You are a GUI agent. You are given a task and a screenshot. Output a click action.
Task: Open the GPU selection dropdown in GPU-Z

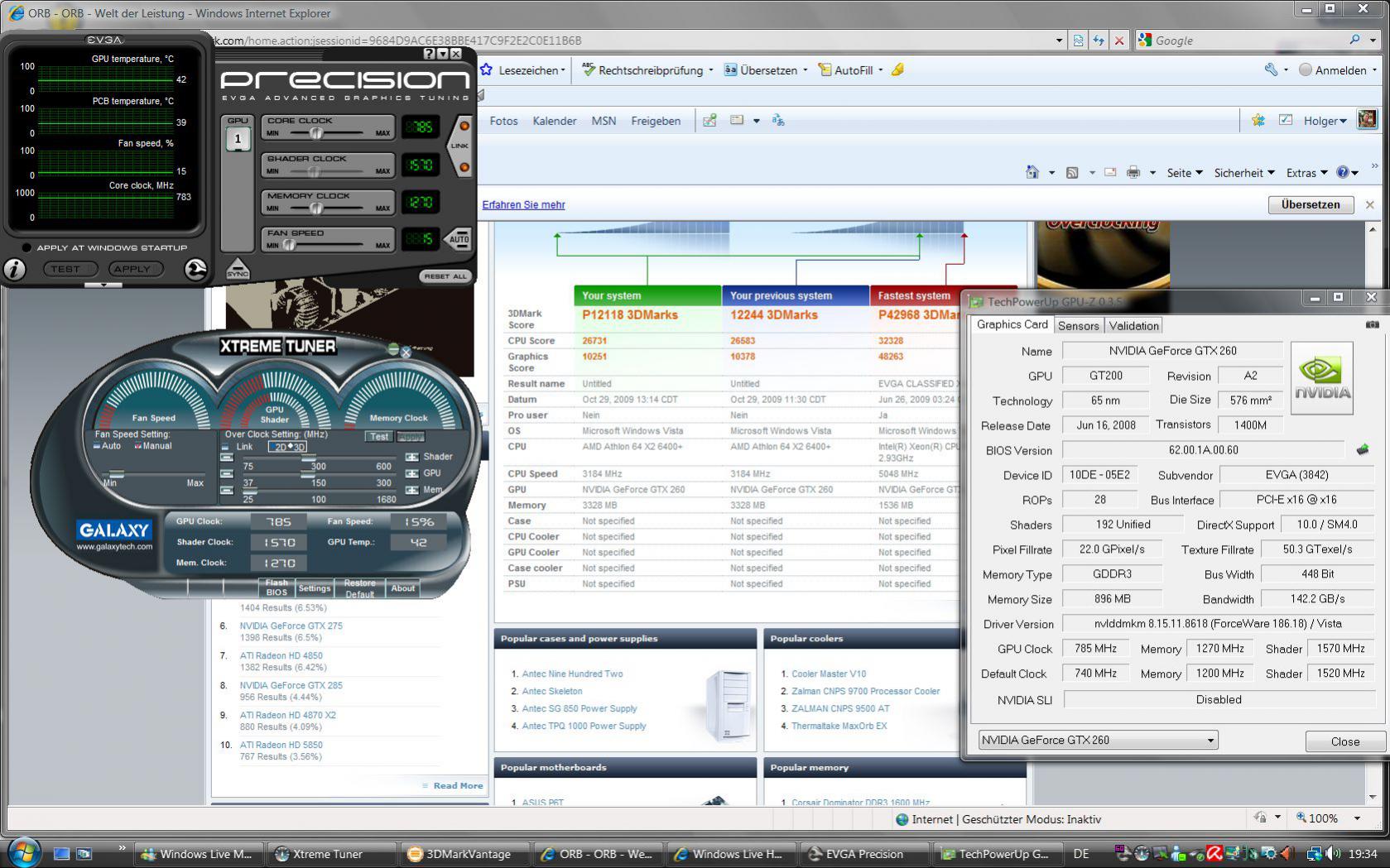click(x=1098, y=740)
